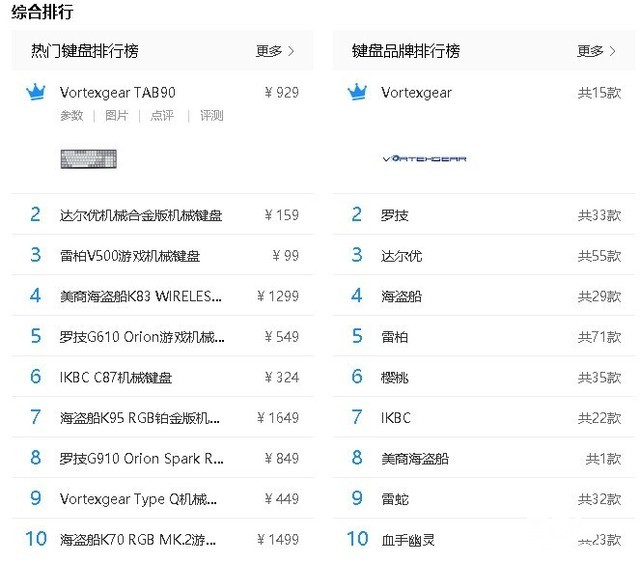Open 评测 for Vortexgear TAB90
The image size is (640, 563).
pyautogui.click(x=211, y=116)
